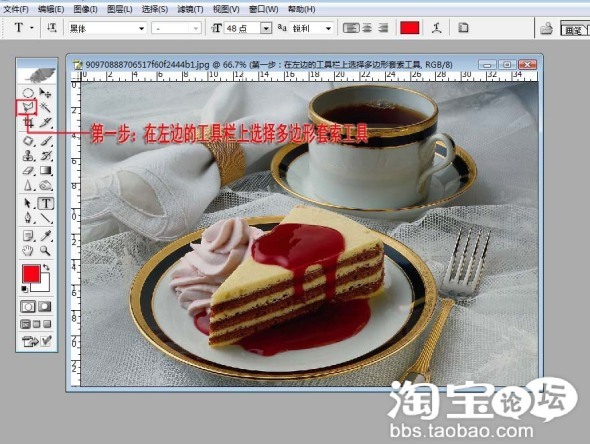The width and height of the screenshot is (590, 444).
Task: Open the 图层(L) menu
Action: point(120,9)
